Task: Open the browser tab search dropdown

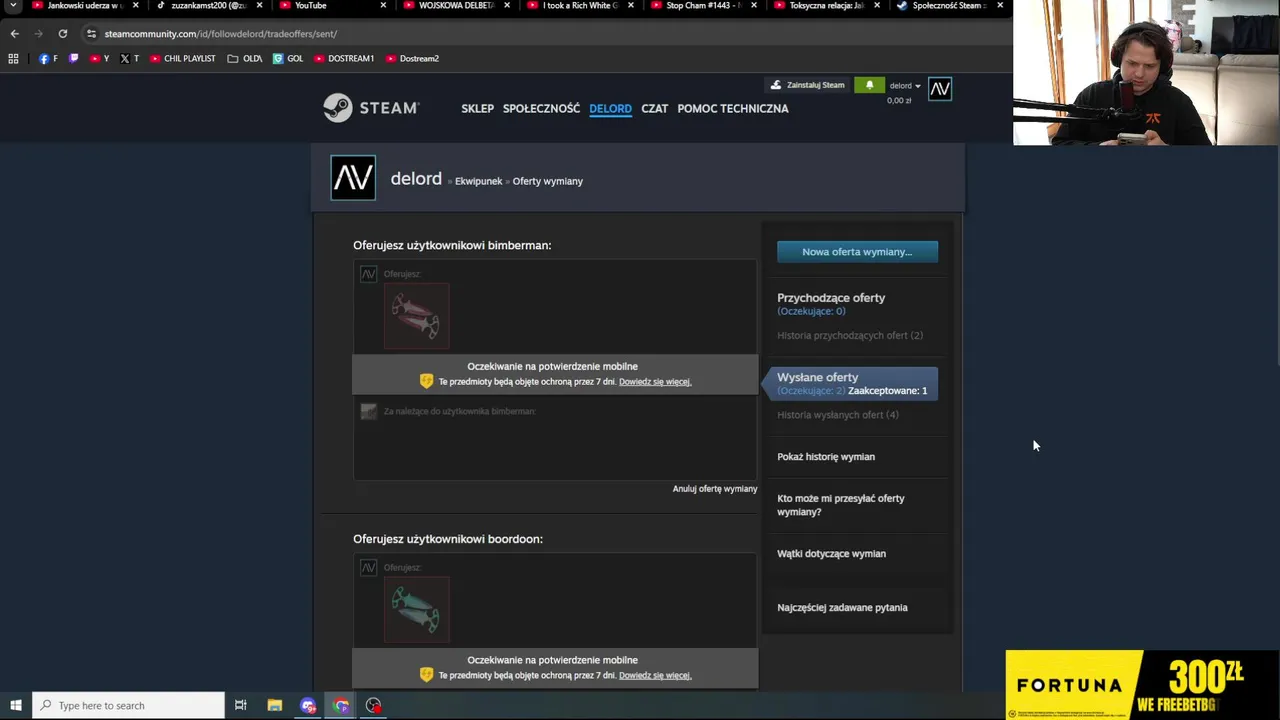Action: coord(13,6)
